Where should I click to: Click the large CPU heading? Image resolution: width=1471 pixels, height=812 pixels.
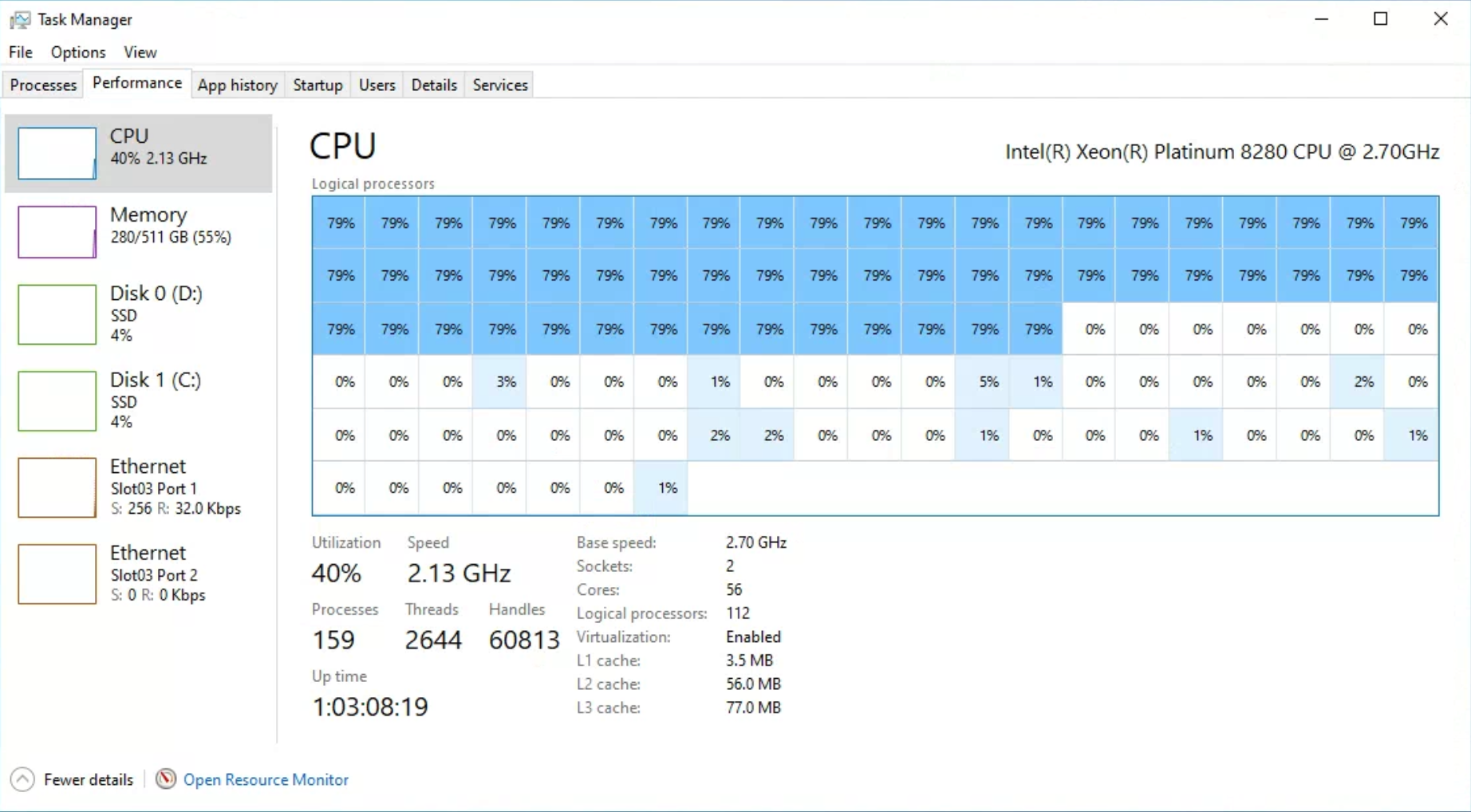tap(343, 147)
